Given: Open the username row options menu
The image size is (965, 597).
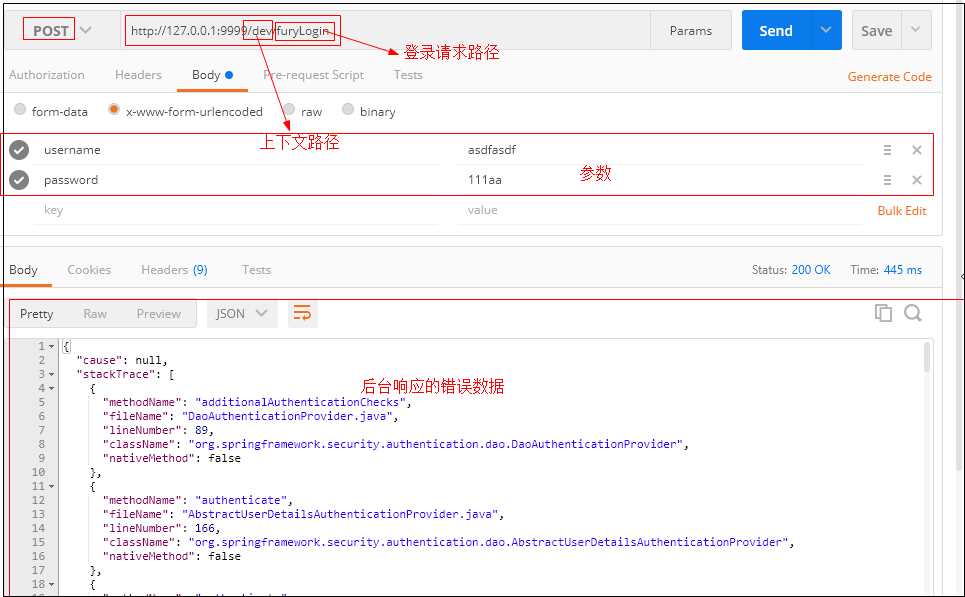Looking at the screenshot, I should pos(887,150).
